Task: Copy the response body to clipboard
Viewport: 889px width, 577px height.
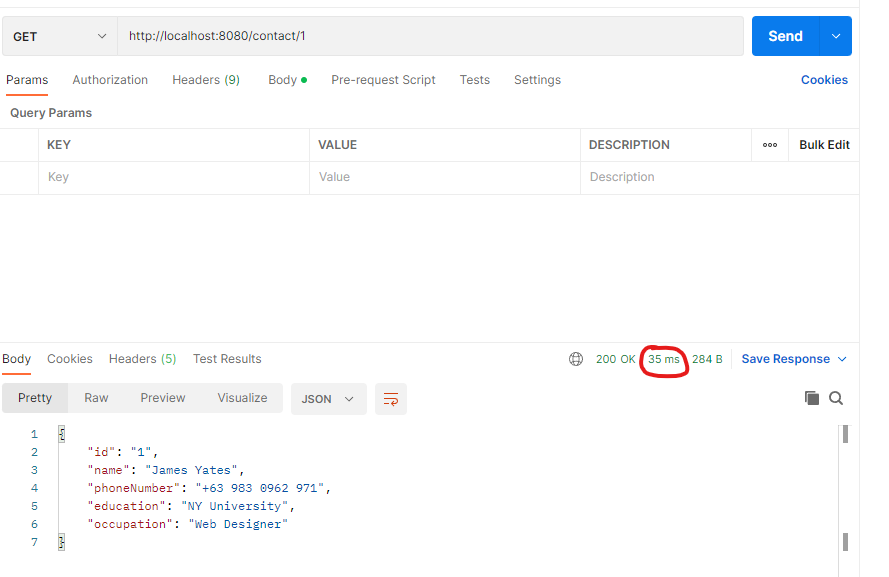Action: (812, 398)
